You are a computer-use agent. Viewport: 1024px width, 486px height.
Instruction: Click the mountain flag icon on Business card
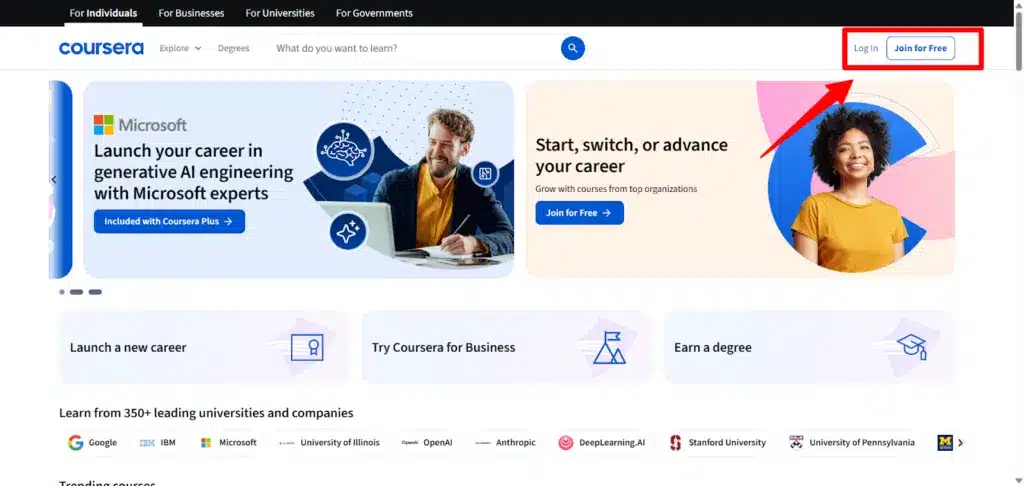coord(609,348)
